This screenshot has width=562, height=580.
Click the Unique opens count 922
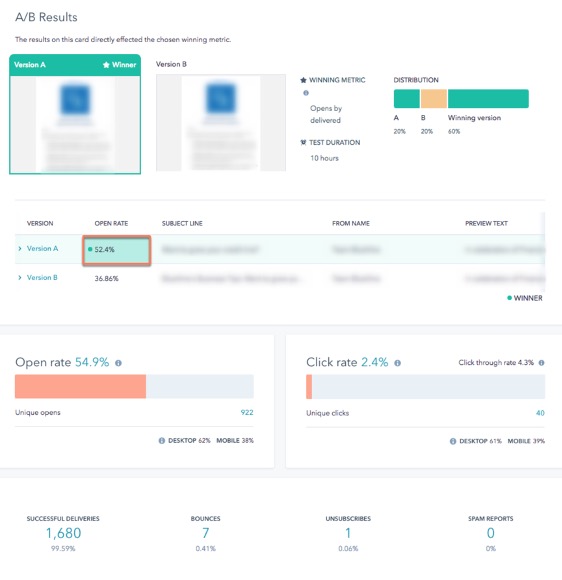coord(247,412)
